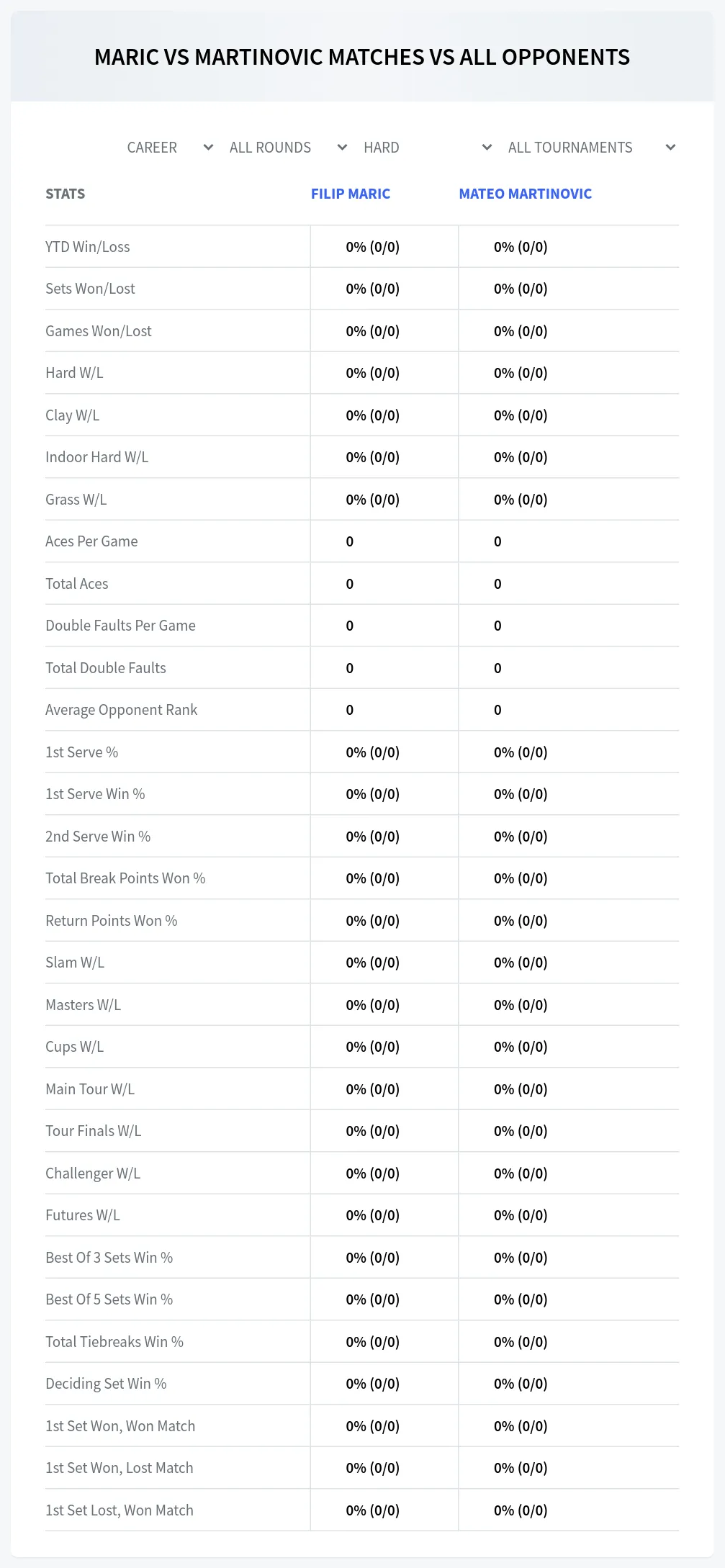Select the YTD Win/Loss row label
This screenshot has width=725, height=1568.
click(x=88, y=247)
